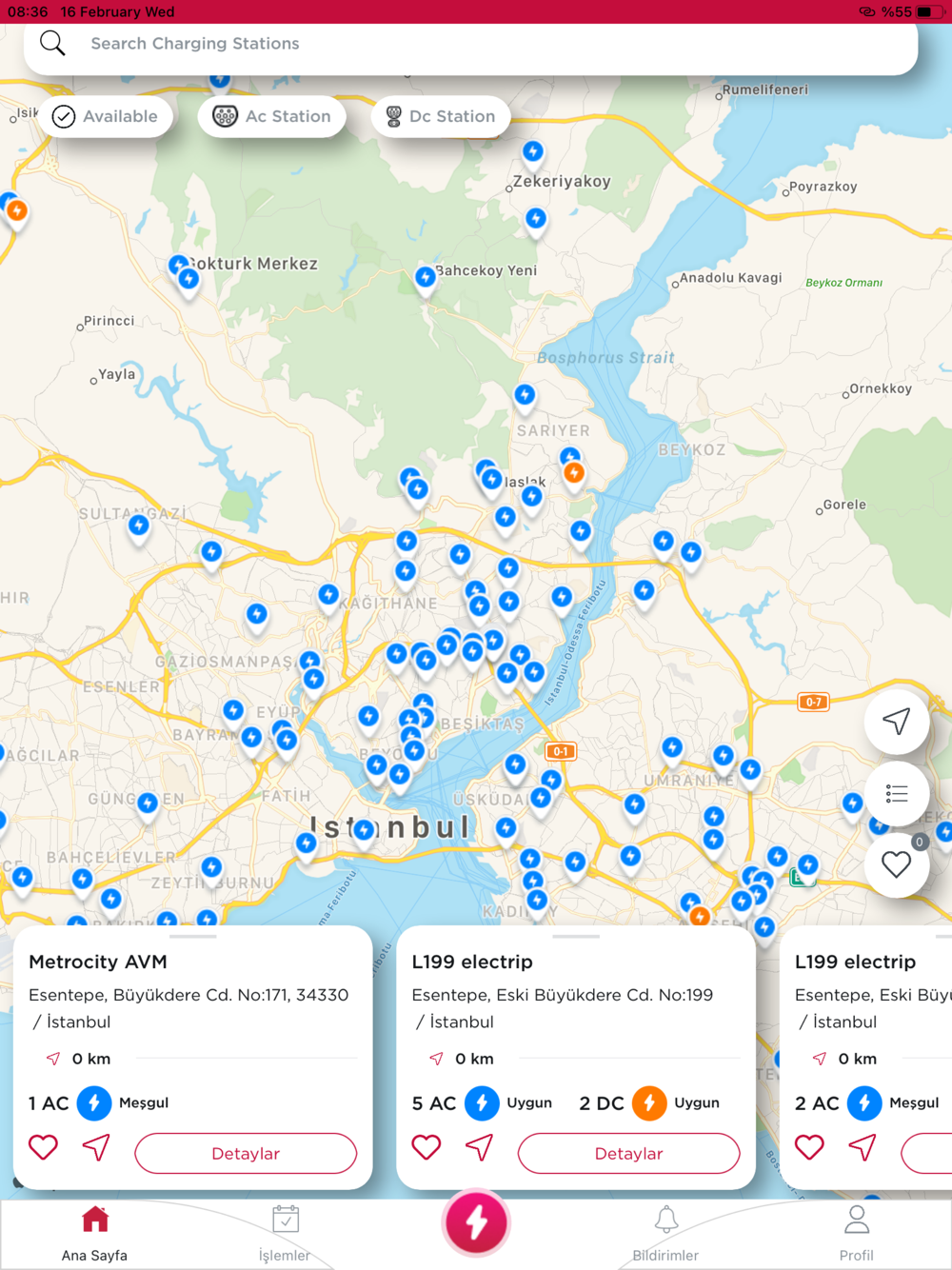Open Detaylar for Metrocity AVM
Viewport: 952px width, 1270px height.
[x=246, y=1153]
